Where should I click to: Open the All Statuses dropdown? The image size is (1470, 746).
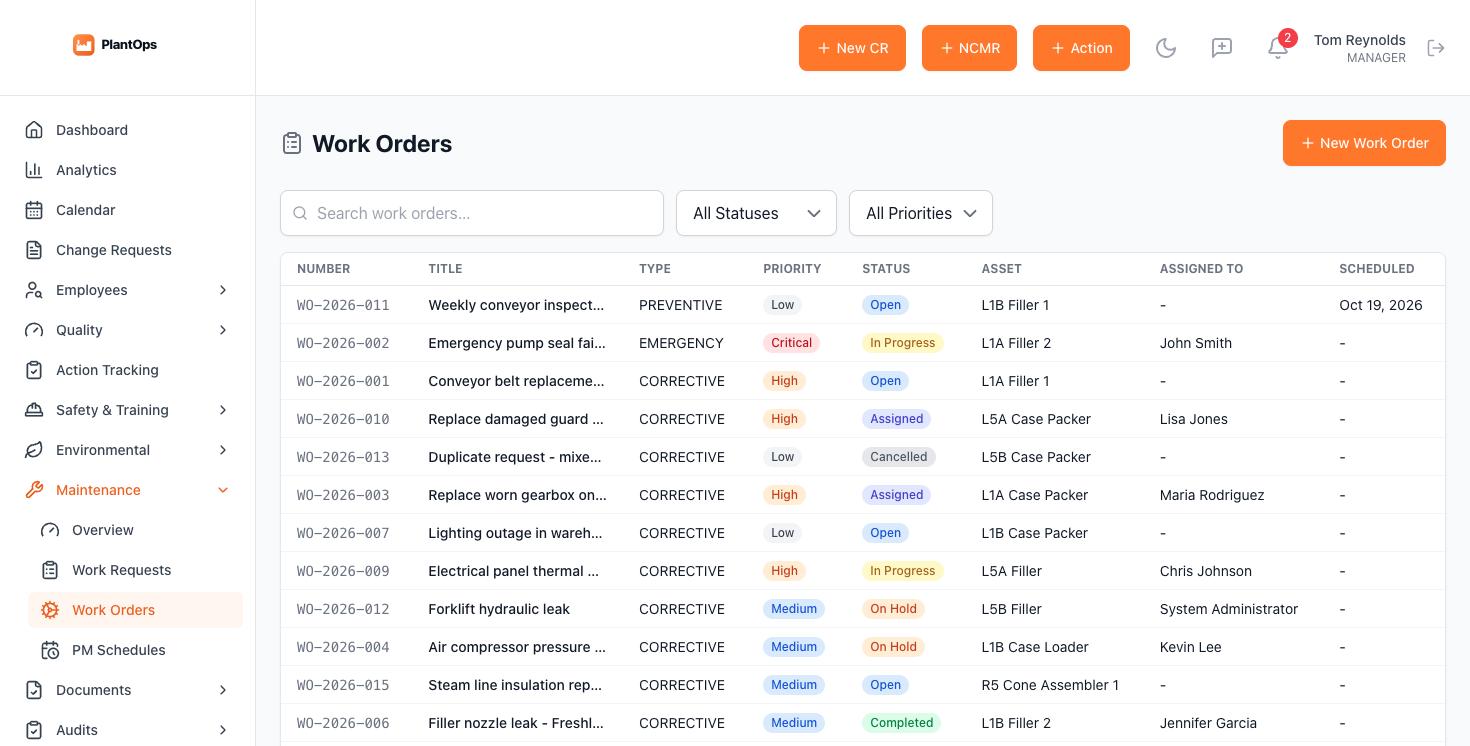coord(756,213)
